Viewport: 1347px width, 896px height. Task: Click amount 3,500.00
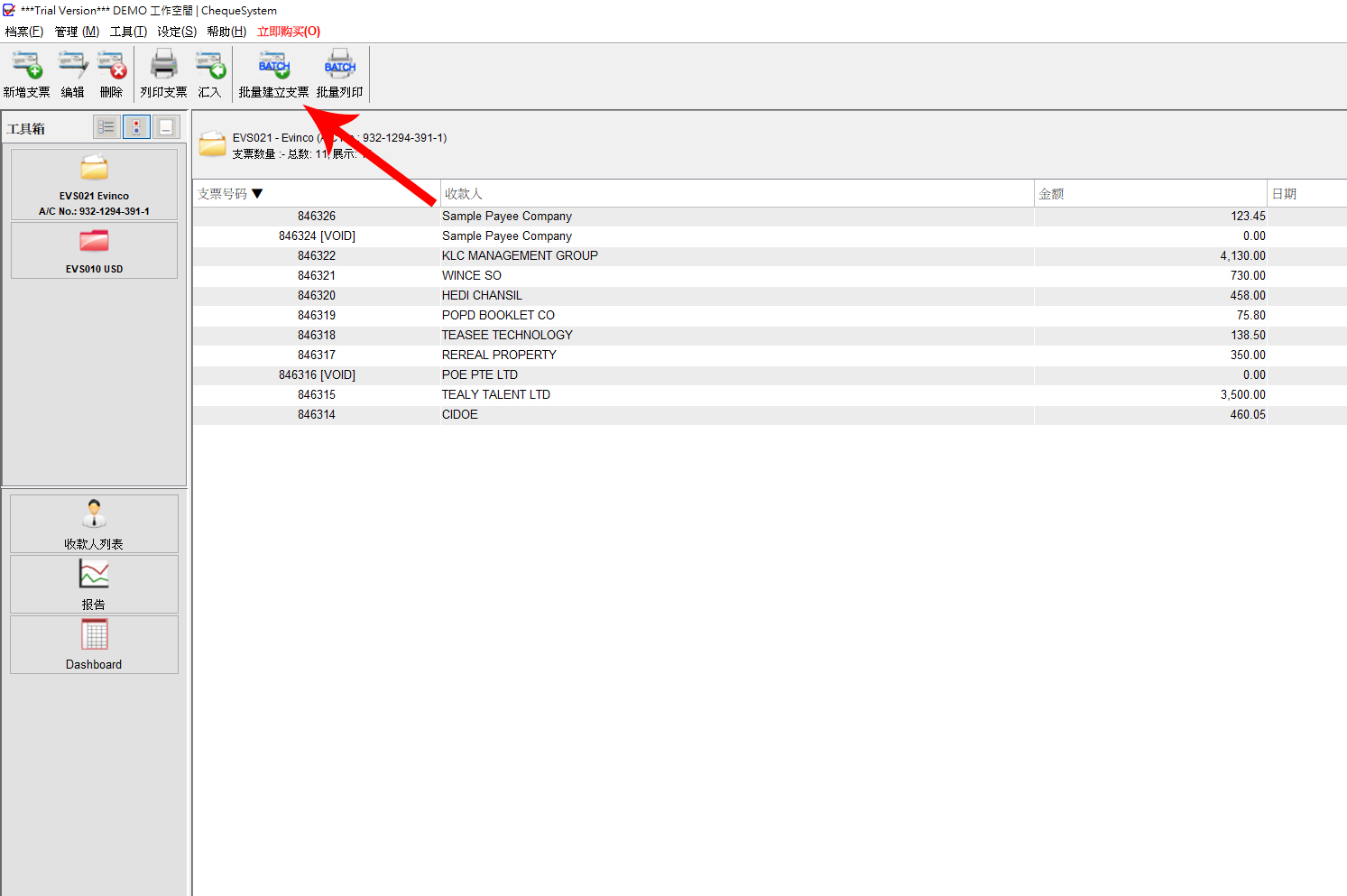coord(1242,395)
